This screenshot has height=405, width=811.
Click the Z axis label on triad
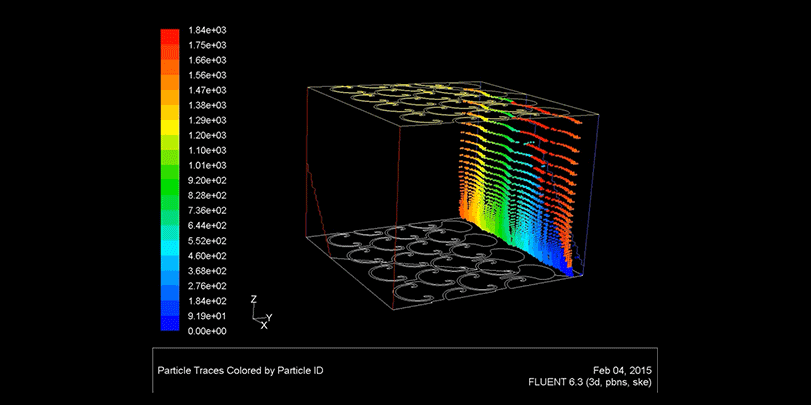point(254,299)
